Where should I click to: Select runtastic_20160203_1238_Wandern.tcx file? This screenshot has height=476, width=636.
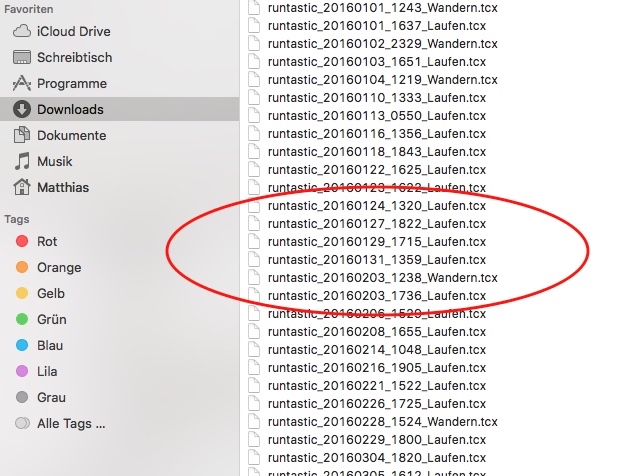tap(382, 278)
